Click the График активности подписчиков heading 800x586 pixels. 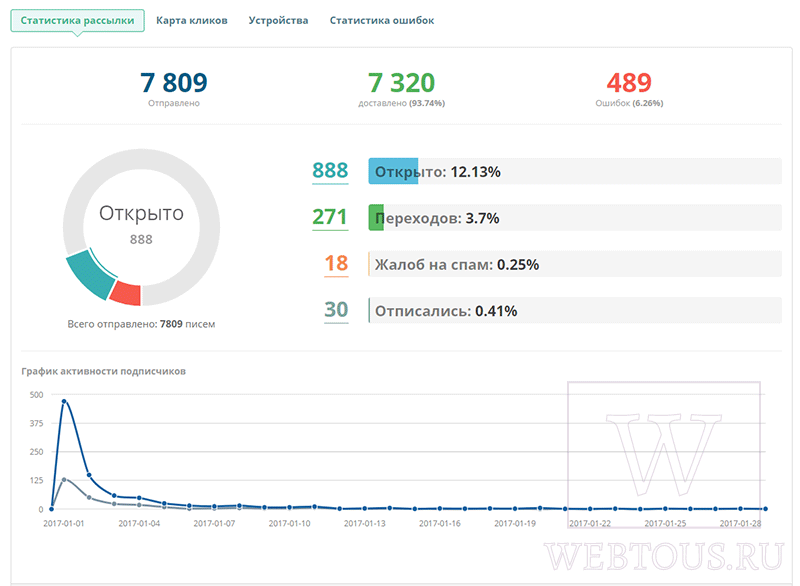[104, 371]
